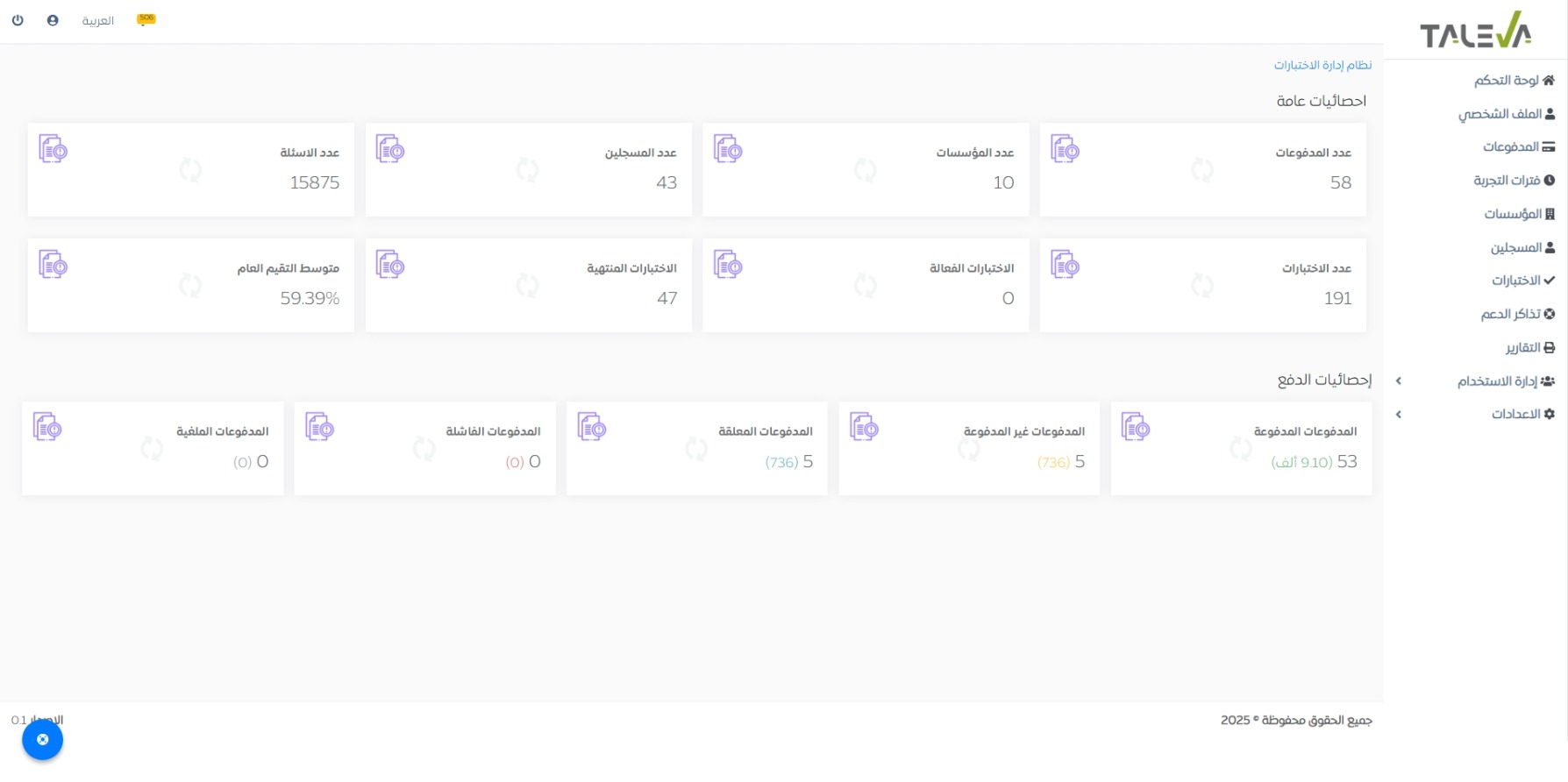Click the blue floating round button

tap(42, 740)
